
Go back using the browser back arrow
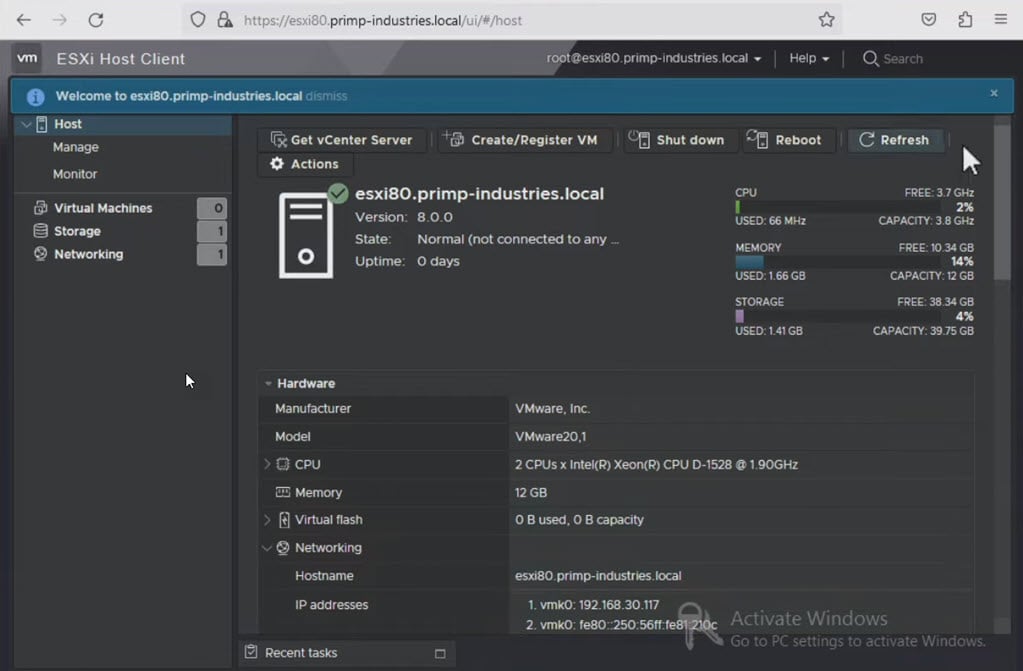[24, 20]
